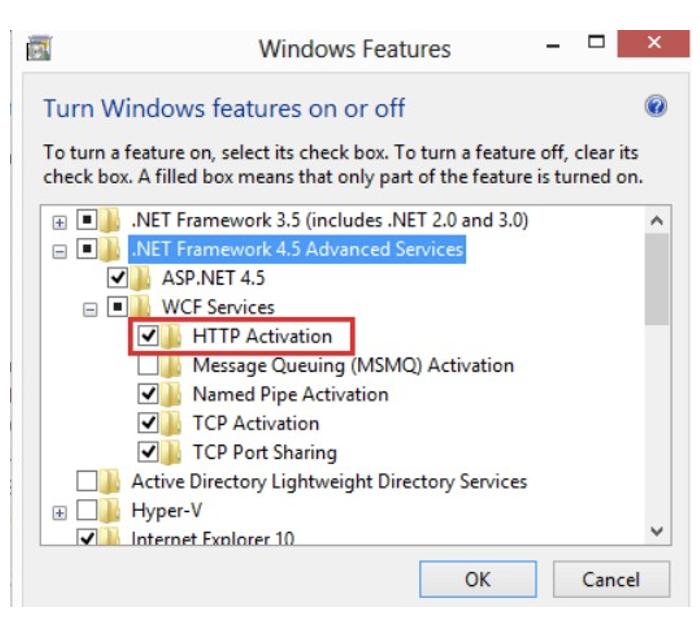The height and width of the screenshot is (620, 700).
Task: Select the 'TCP Port Sharing' label
Action: point(265,453)
